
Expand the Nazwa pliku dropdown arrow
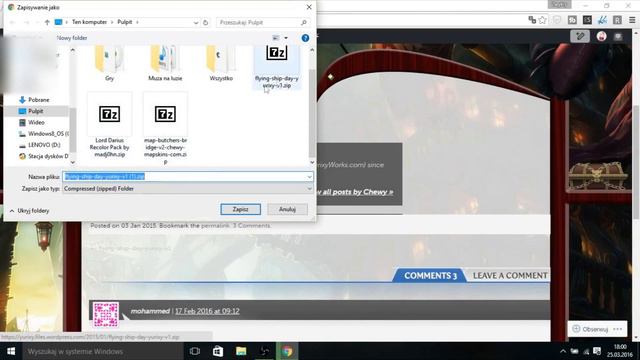(x=309, y=176)
